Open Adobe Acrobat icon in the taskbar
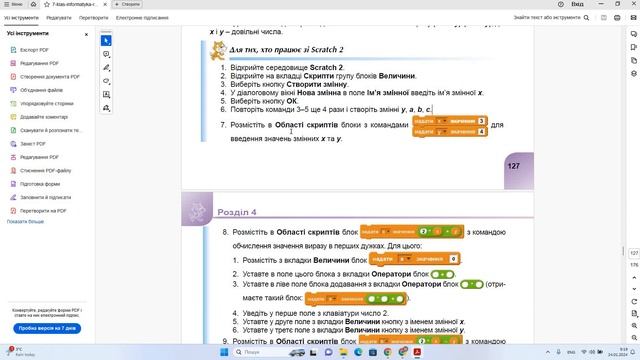 click(x=417, y=352)
